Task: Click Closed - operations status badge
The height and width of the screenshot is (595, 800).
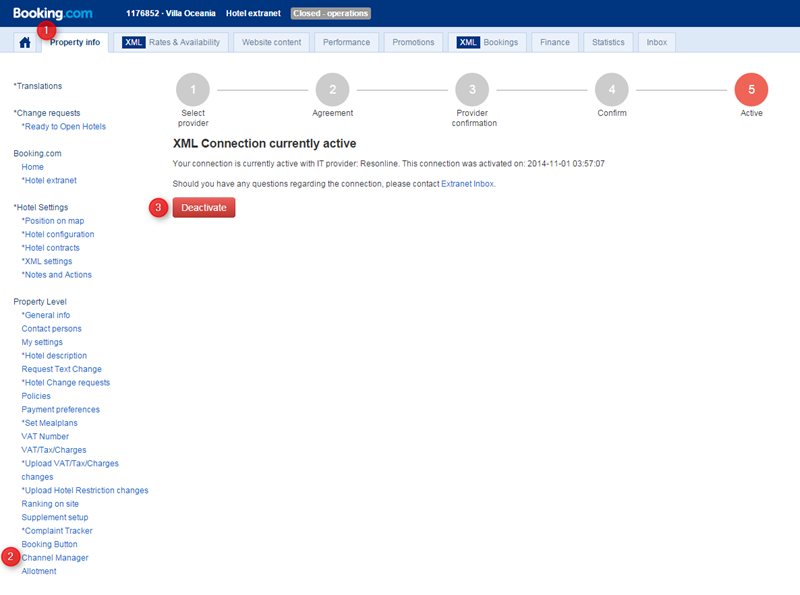Action: click(331, 13)
